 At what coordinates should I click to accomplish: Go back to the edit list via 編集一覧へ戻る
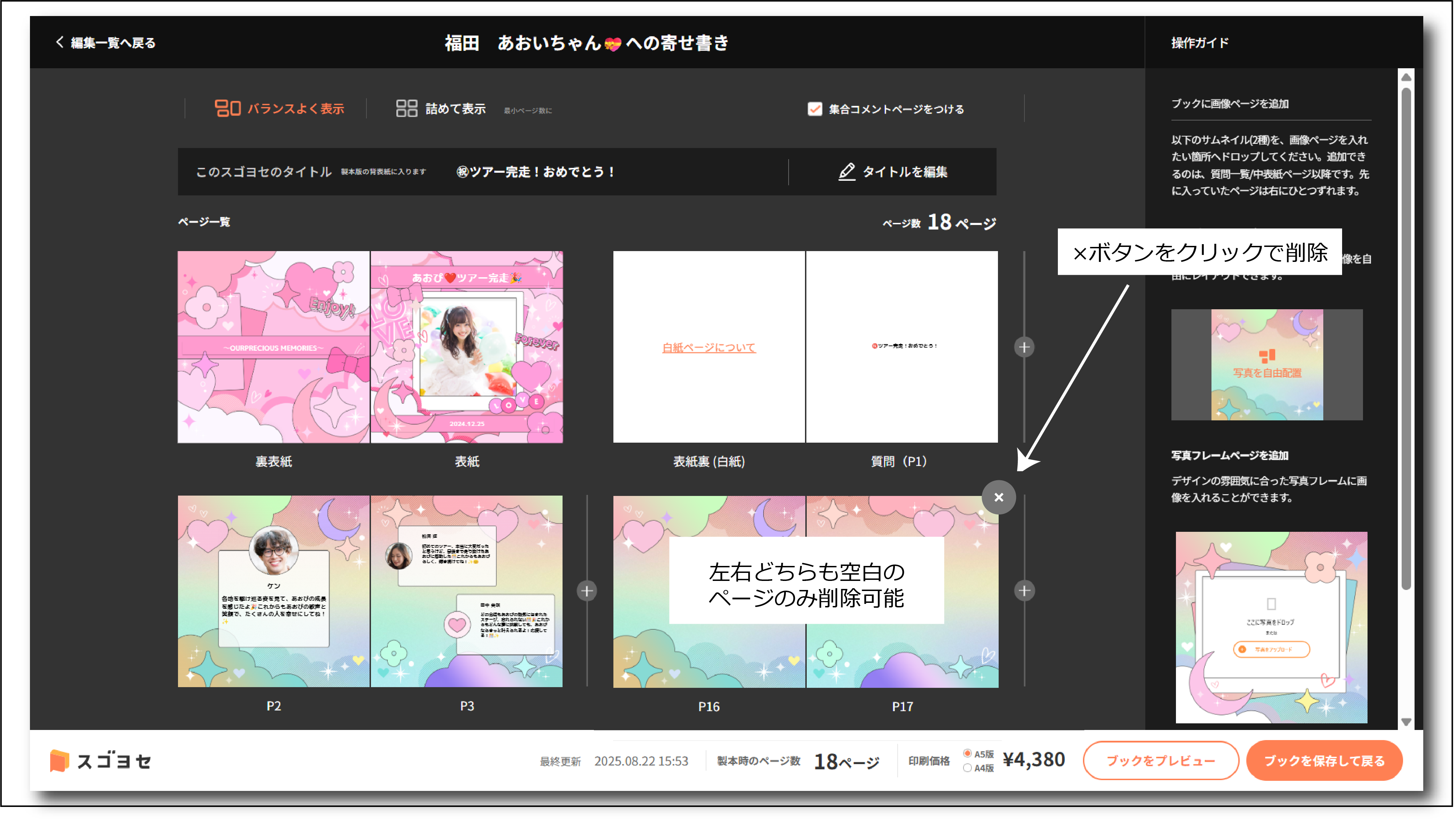pyautogui.click(x=106, y=42)
